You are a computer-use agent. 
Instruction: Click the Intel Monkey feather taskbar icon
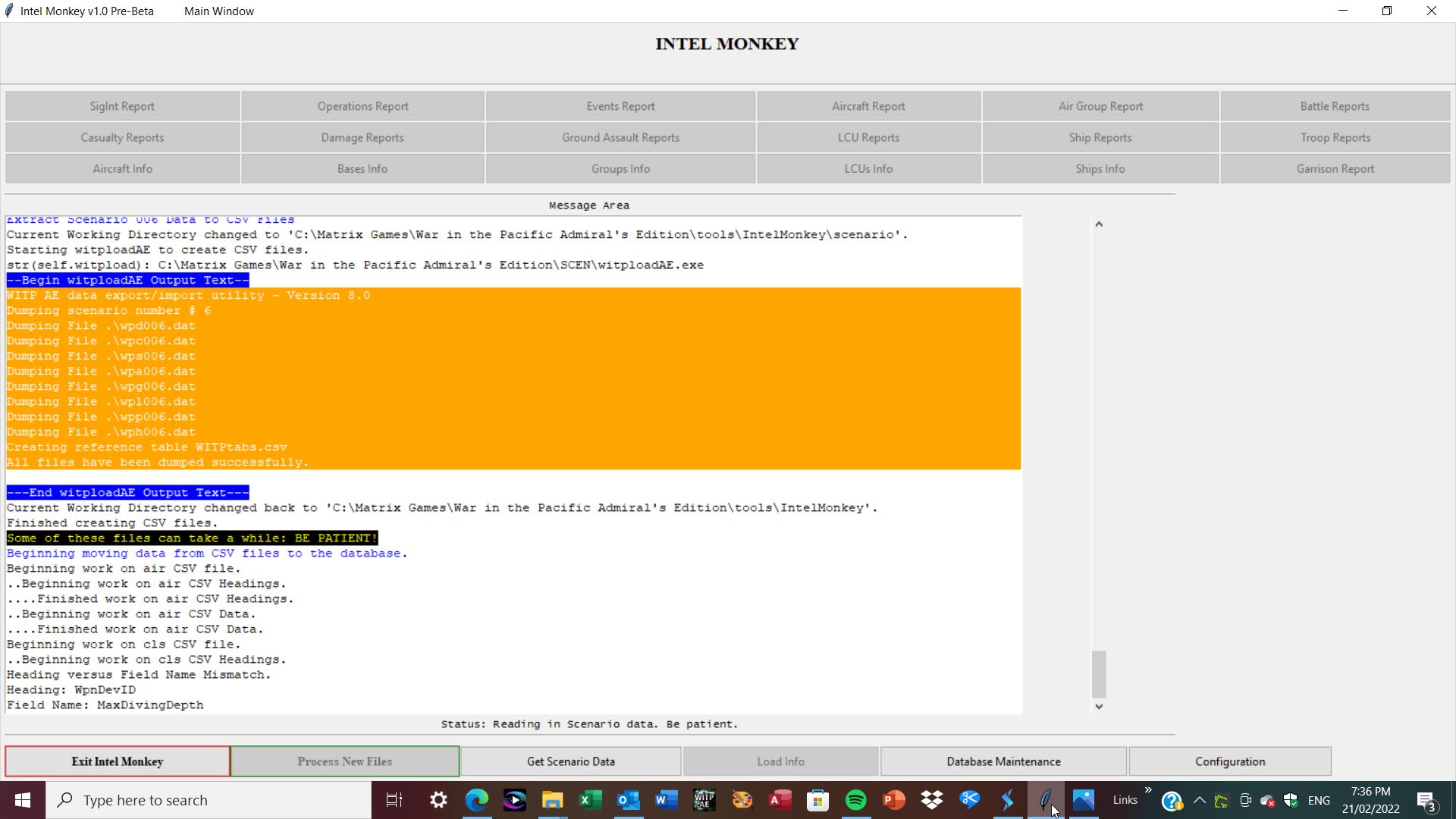(1045, 800)
